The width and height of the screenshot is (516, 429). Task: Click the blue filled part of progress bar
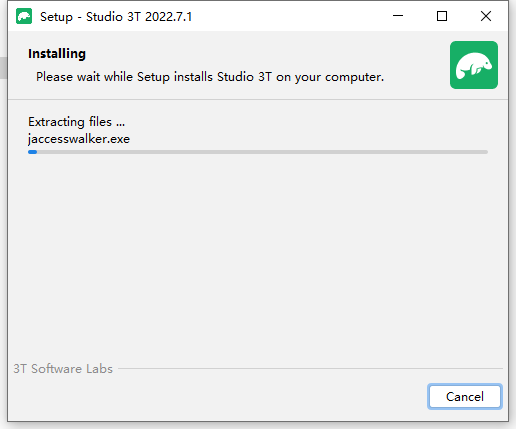(x=33, y=152)
